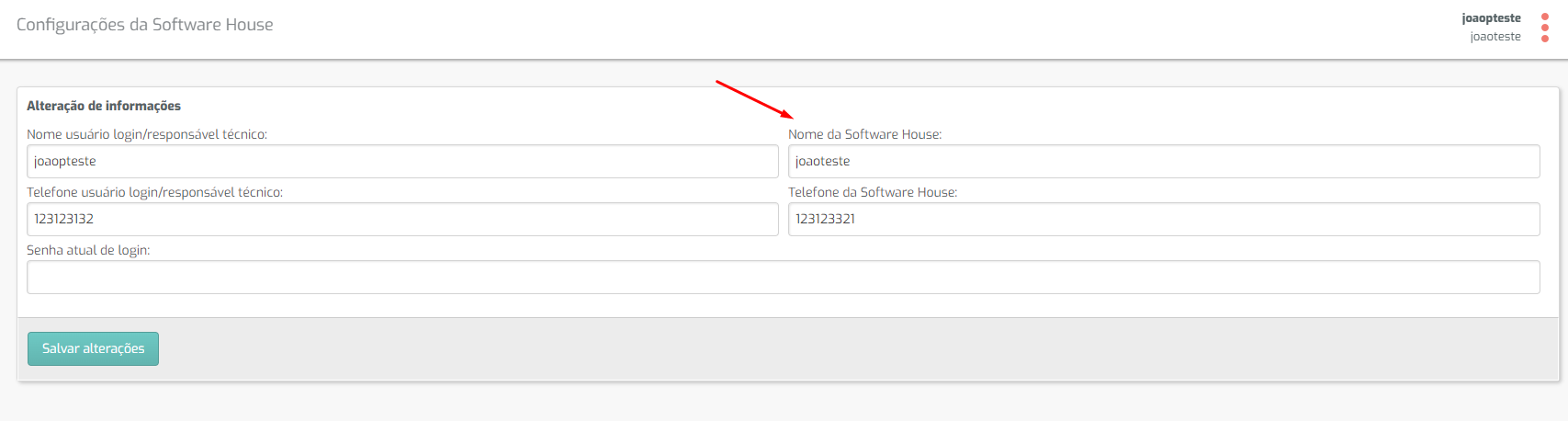Select the Alteração de informações heading
This screenshot has width=1568, height=421.
pyautogui.click(x=104, y=106)
